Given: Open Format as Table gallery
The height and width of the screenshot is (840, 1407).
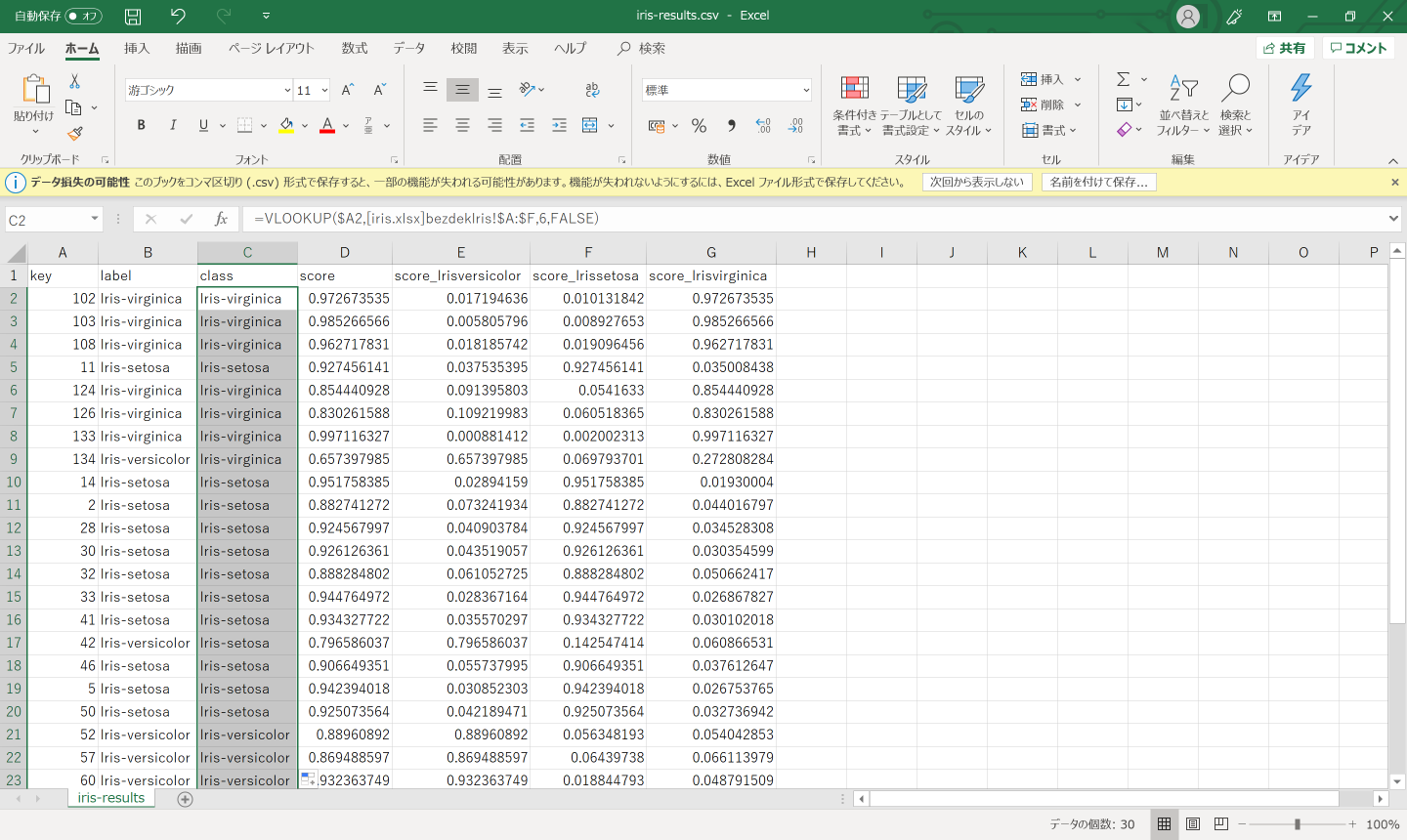Looking at the screenshot, I should coord(911,105).
